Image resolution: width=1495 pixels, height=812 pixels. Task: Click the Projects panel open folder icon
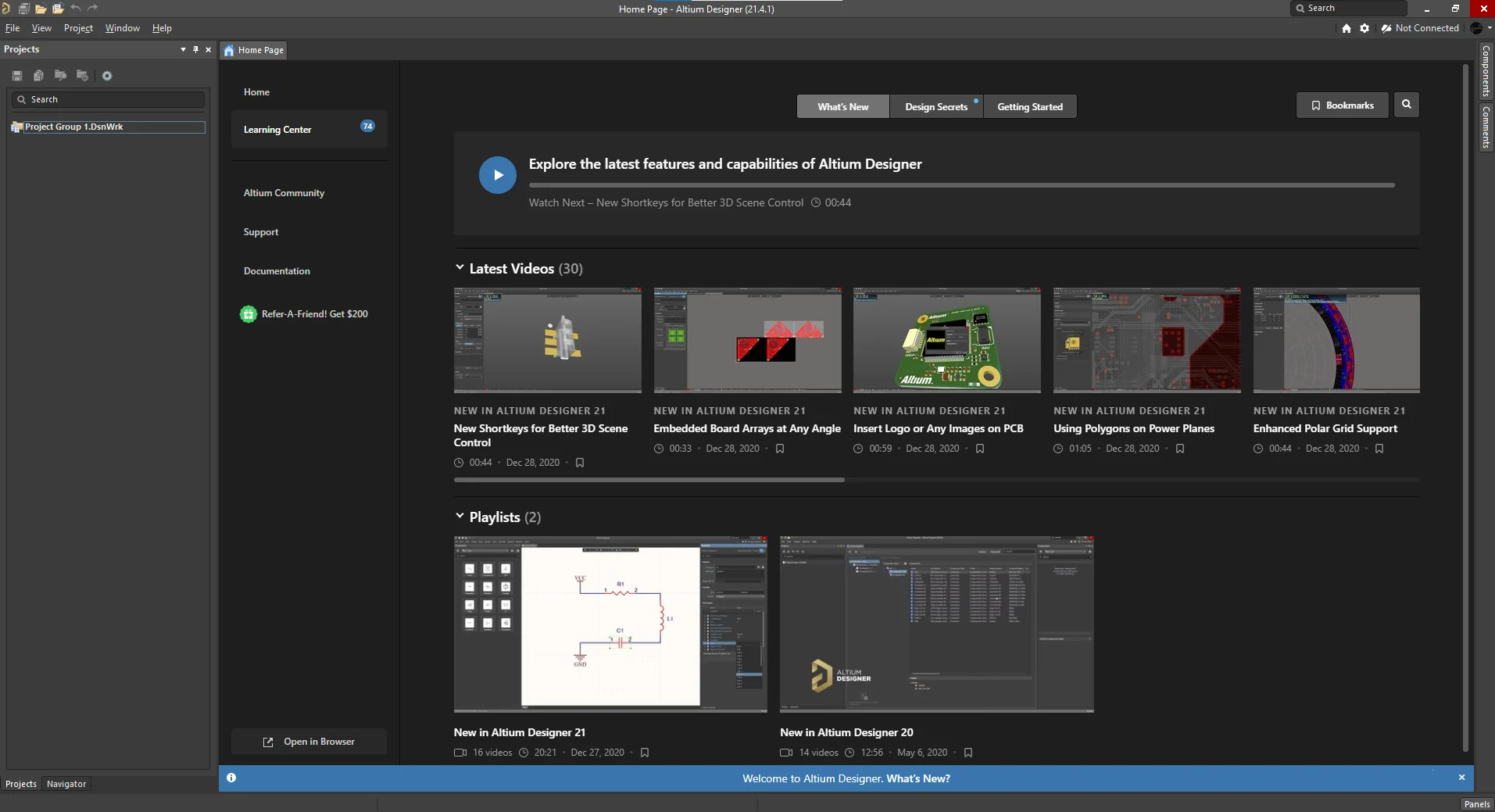pyautogui.click(x=60, y=76)
